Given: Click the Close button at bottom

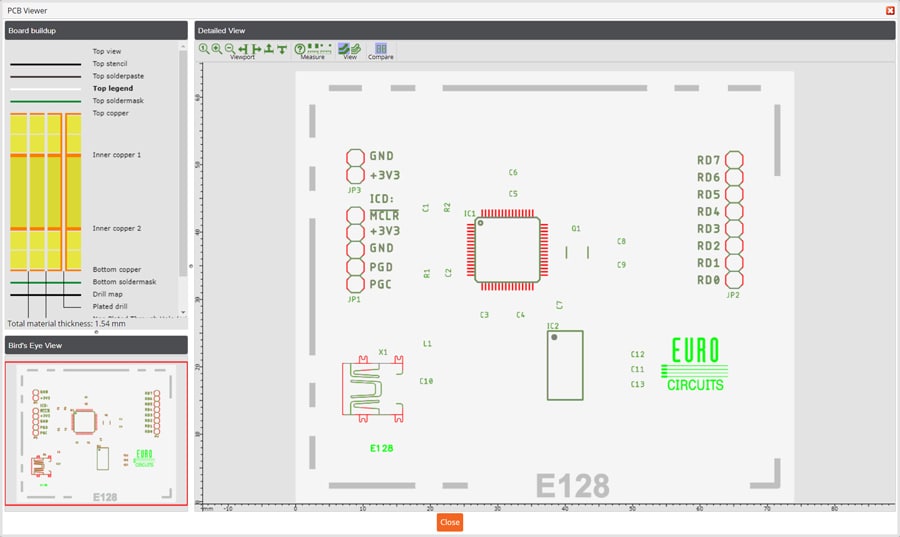Looking at the screenshot, I should click(449, 522).
